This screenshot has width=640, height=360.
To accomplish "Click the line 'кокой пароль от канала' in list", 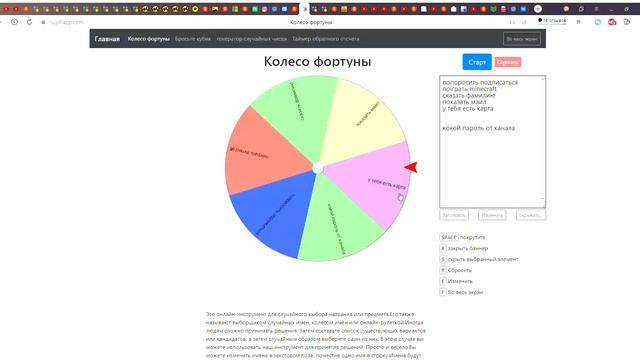I will (x=478, y=128).
